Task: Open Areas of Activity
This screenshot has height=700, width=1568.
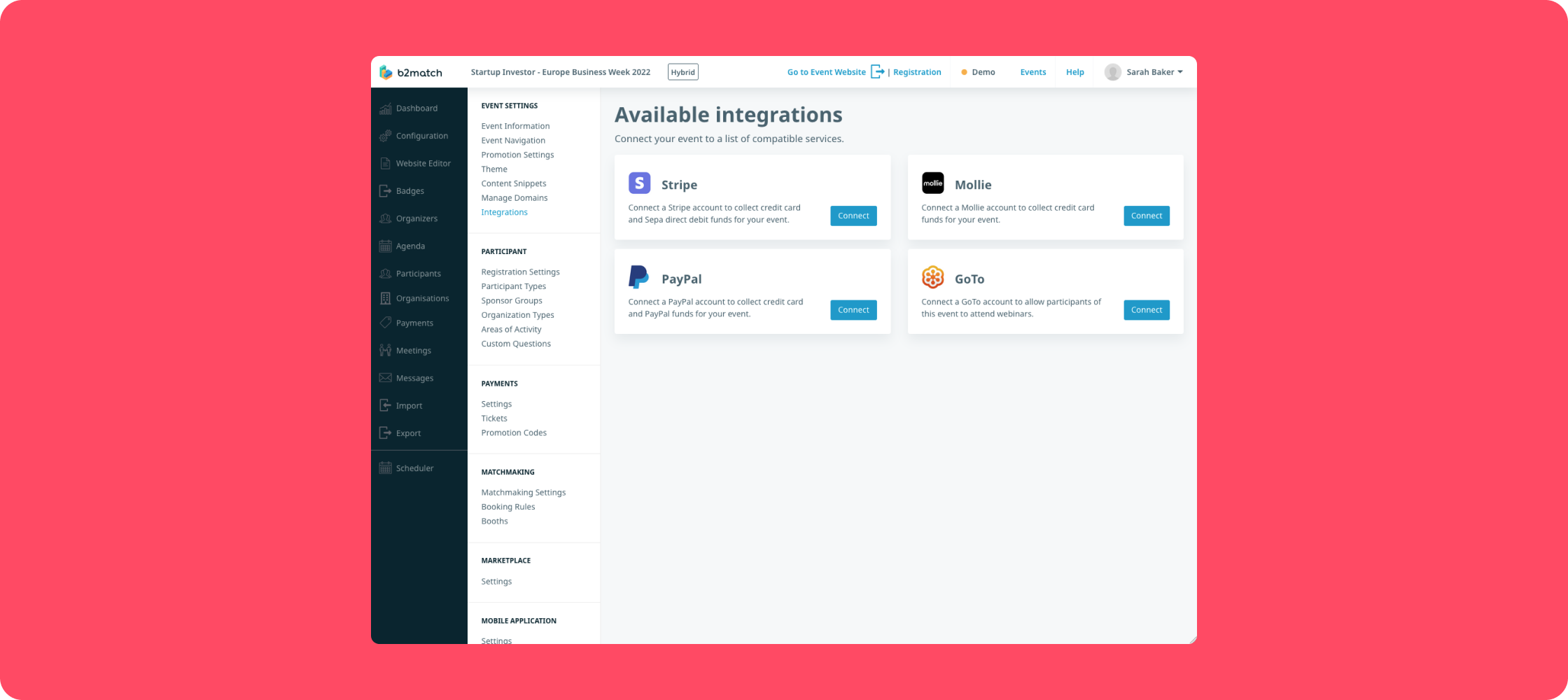Action: [x=511, y=330]
